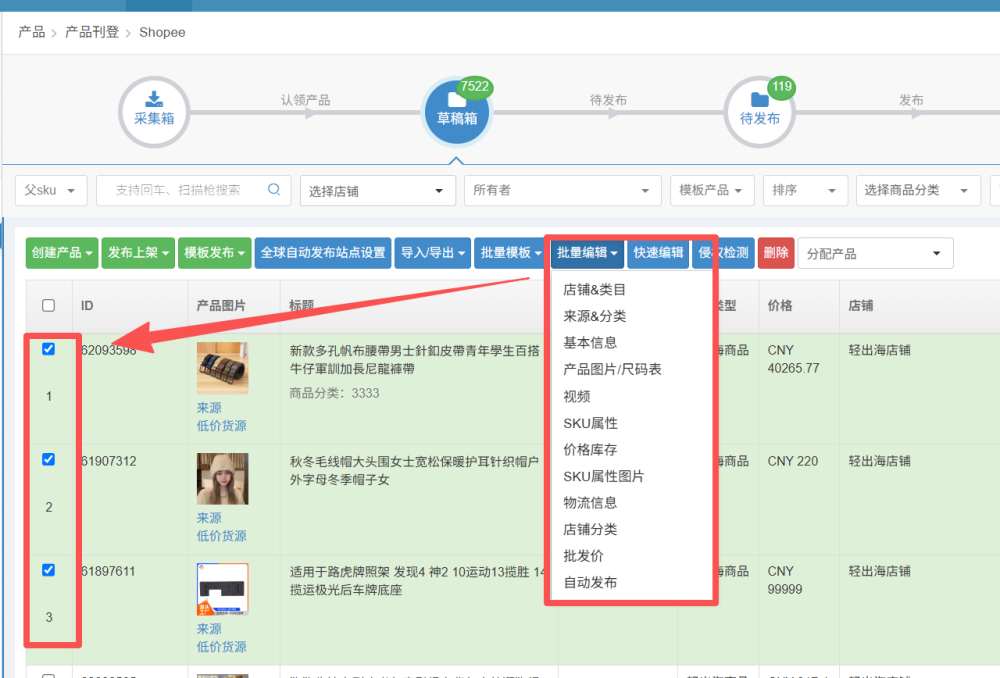Image resolution: width=1000 pixels, height=678 pixels.
Task: Open the 模板产品 dropdown
Action: tap(712, 190)
